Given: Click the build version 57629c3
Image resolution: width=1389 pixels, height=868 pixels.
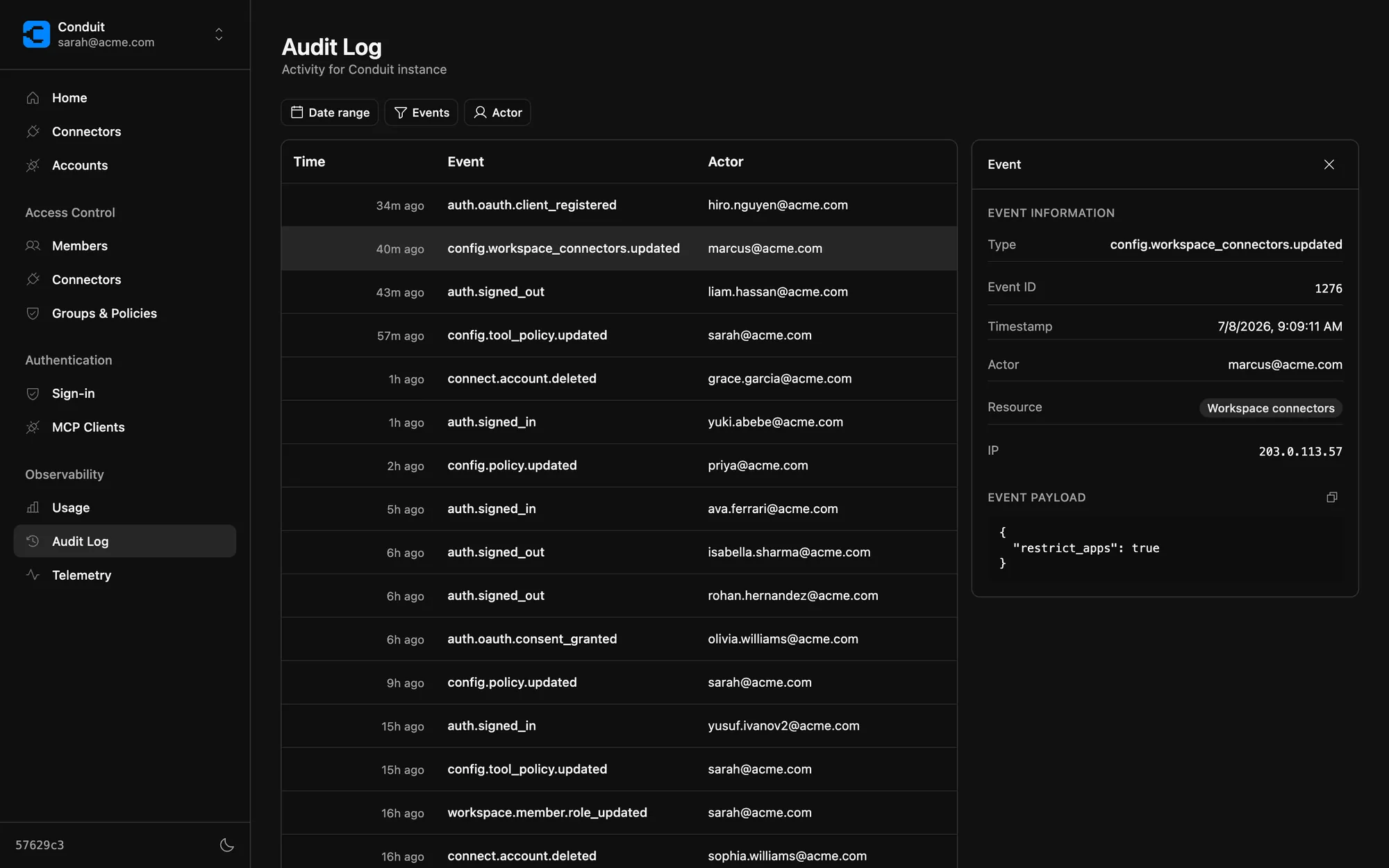Looking at the screenshot, I should point(40,845).
